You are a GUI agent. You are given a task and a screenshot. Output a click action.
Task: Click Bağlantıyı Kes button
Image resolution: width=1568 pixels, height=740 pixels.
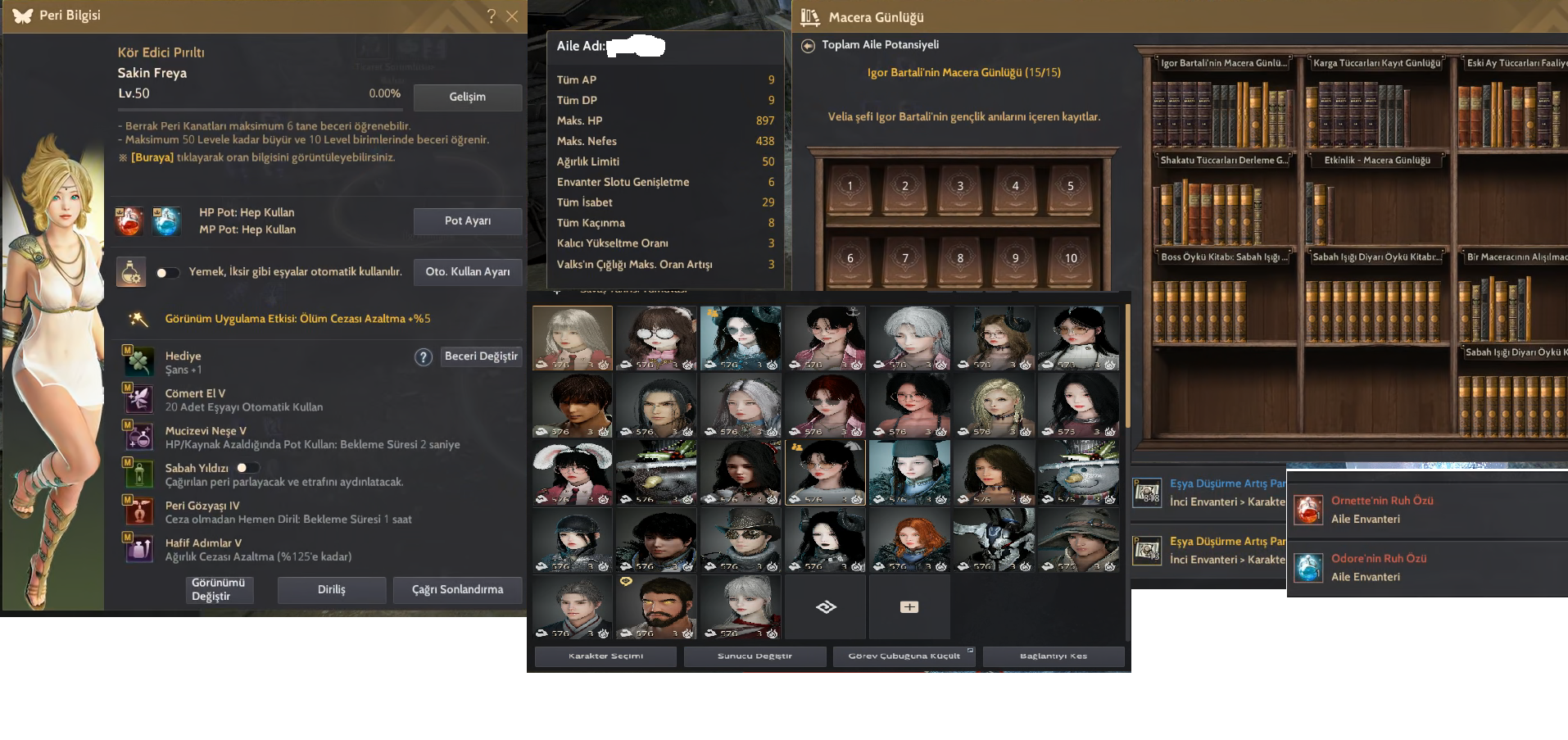(x=1054, y=656)
